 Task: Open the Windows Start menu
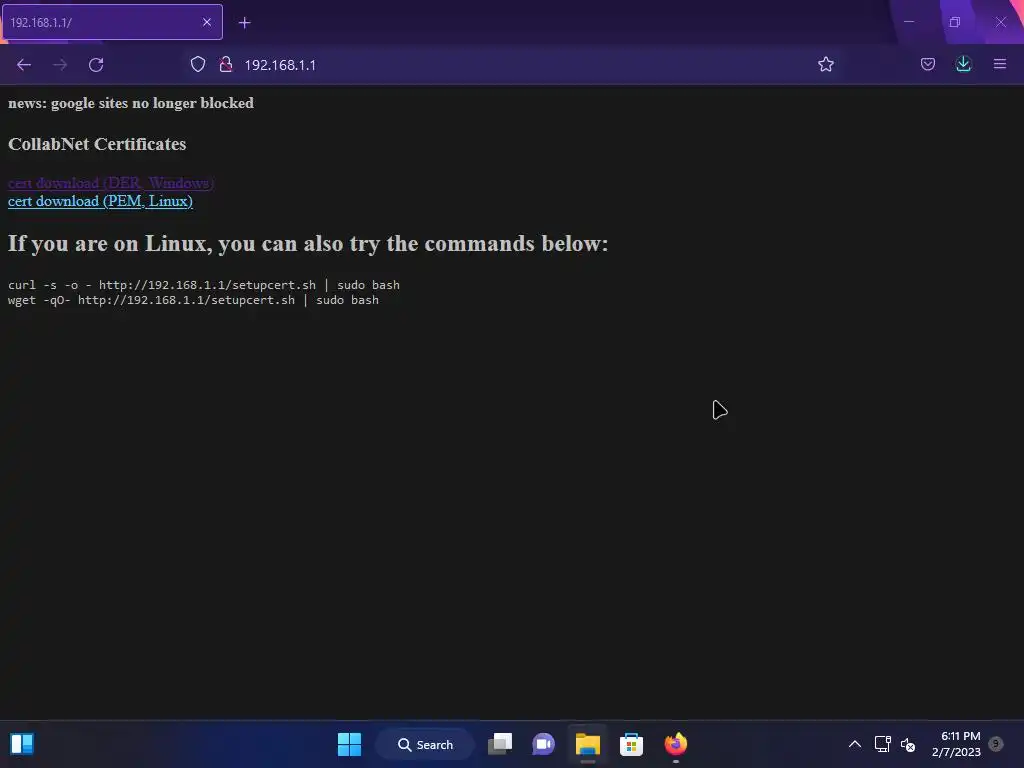349,744
